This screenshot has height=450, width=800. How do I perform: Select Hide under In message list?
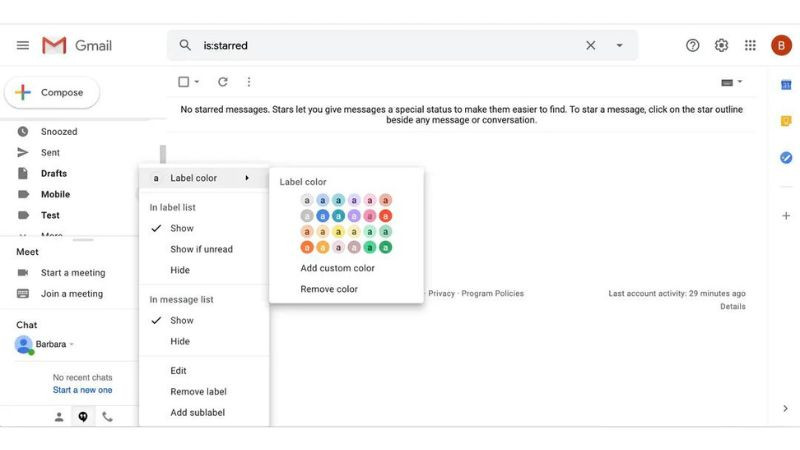point(180,341)
